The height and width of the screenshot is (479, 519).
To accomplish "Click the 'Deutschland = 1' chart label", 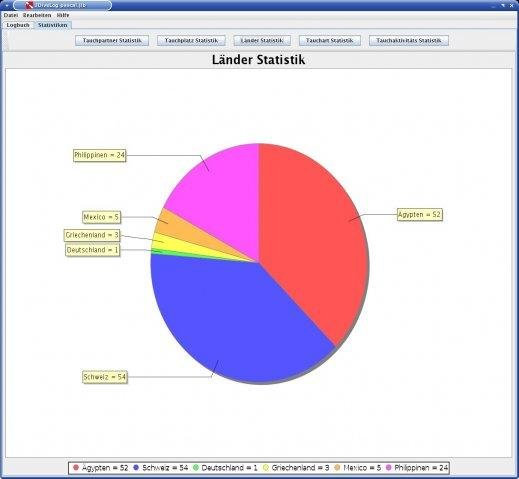I will 93,250.
